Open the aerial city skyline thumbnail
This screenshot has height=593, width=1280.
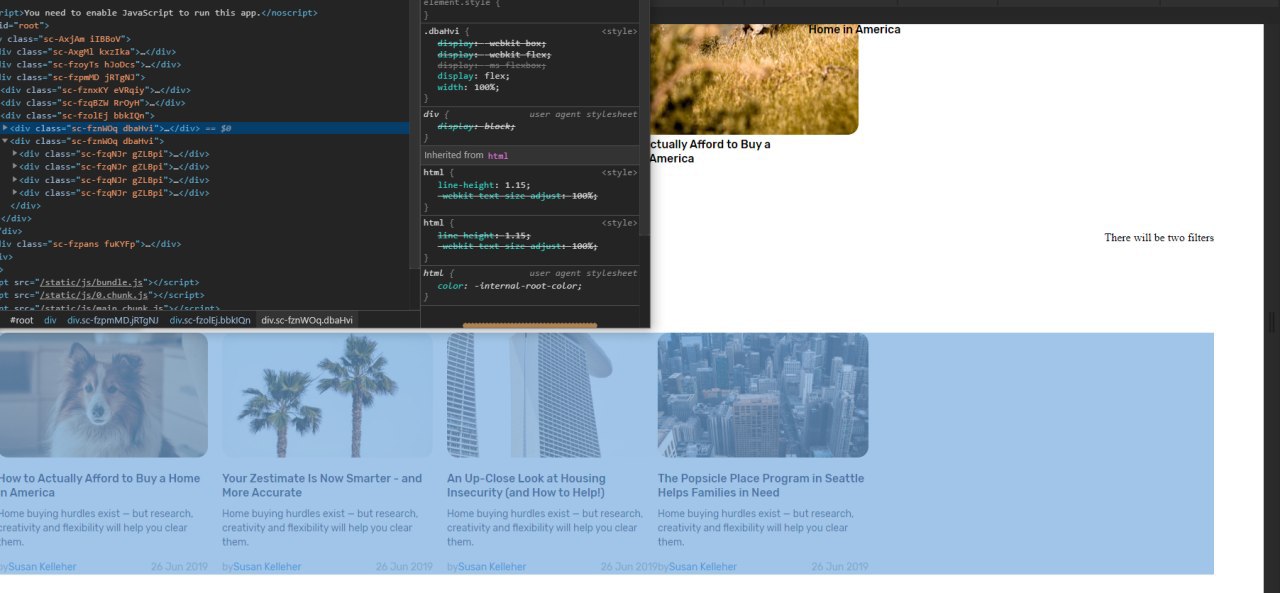pos(763,395)
